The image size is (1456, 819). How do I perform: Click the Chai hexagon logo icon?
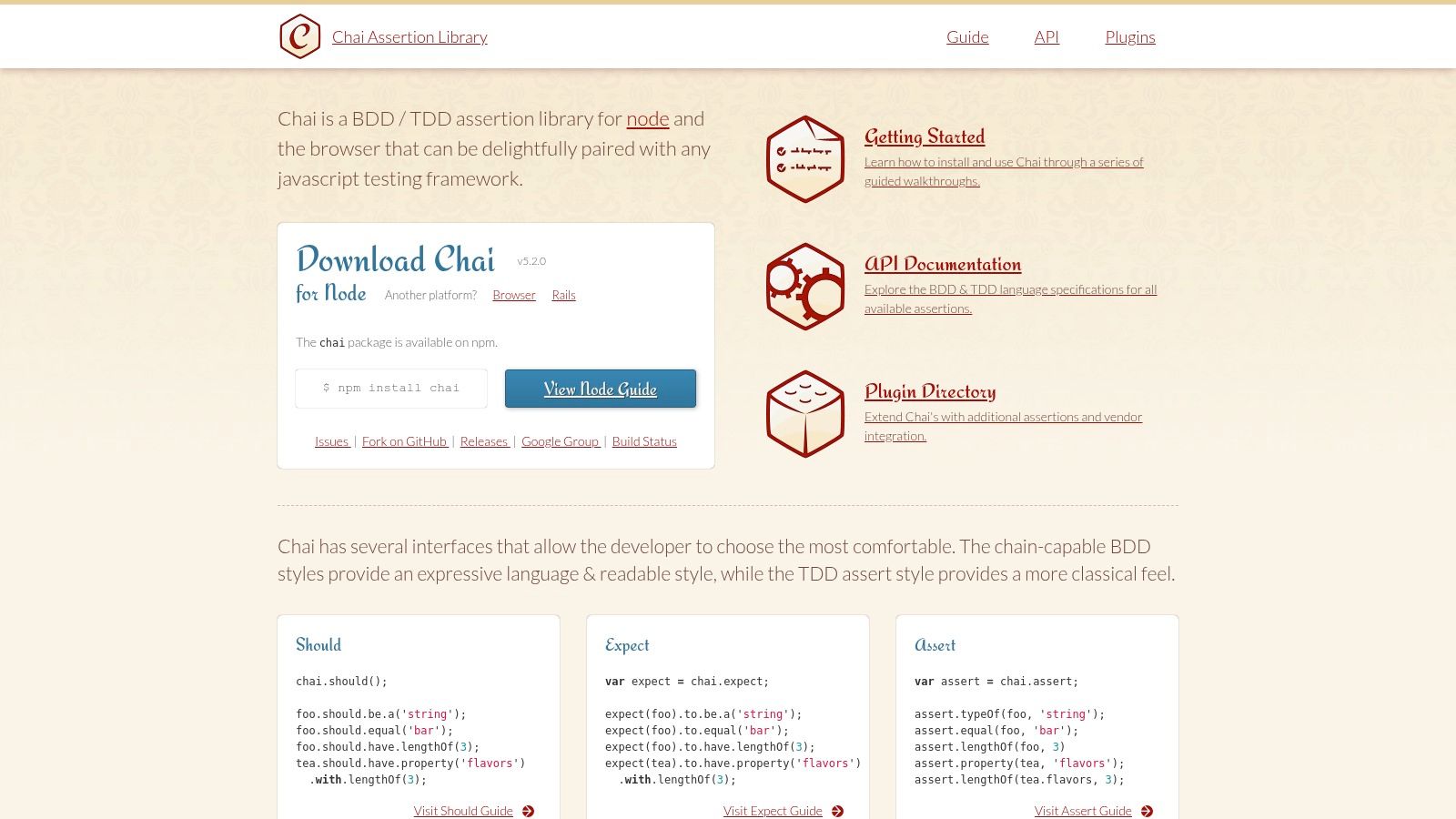[300, 36]
